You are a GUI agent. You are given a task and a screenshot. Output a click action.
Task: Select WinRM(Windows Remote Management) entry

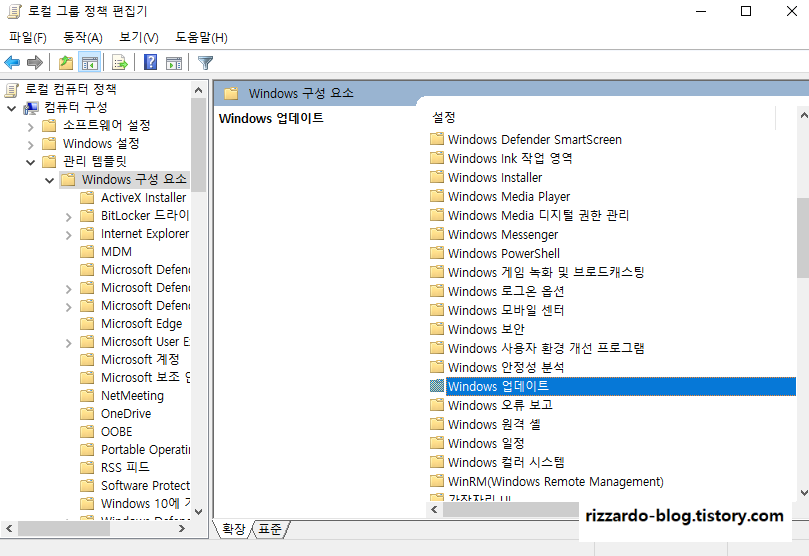pyautogui.click(x=555, y=482)
